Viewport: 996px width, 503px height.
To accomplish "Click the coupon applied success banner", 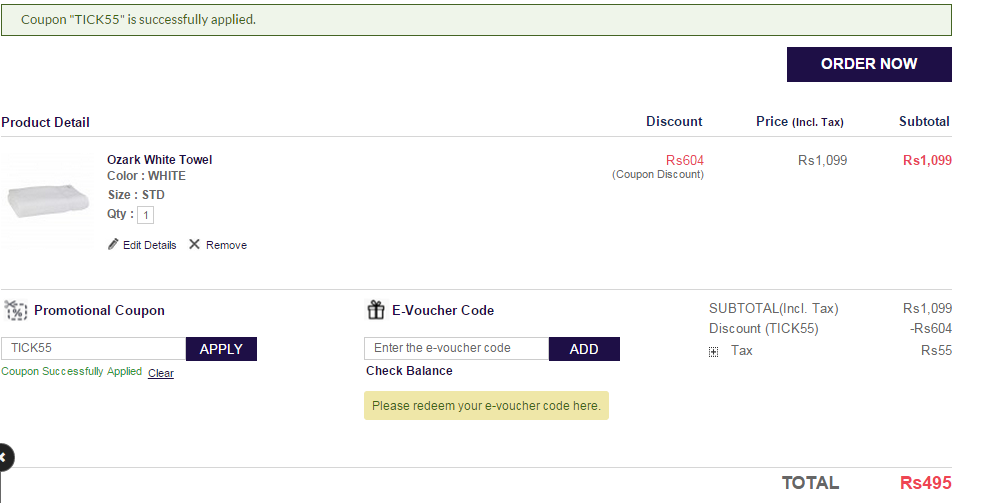I will coord(476,20).
